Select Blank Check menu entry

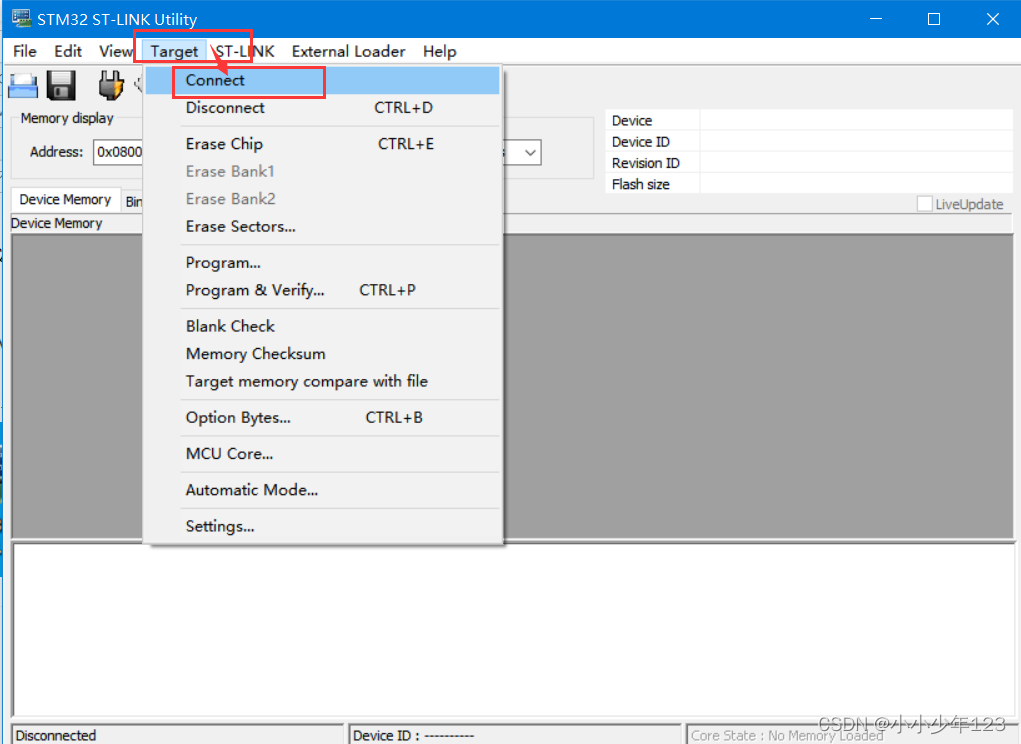pyautogui.click(x=322, y=326)
